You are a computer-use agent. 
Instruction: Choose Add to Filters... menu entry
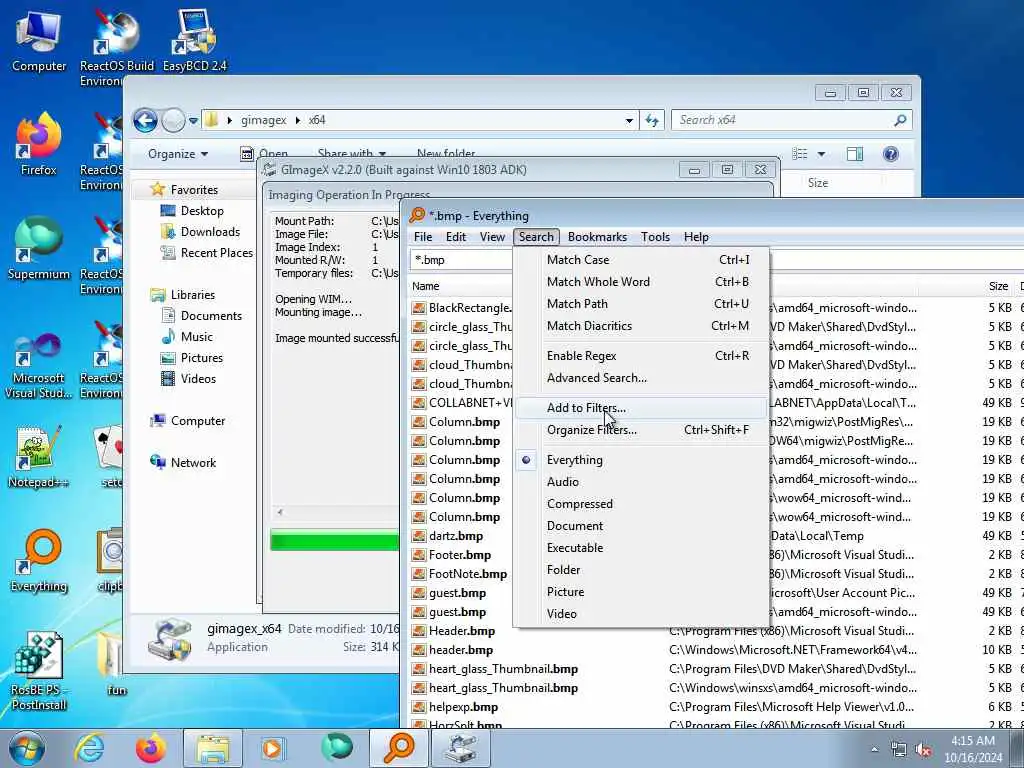point(640,408)
